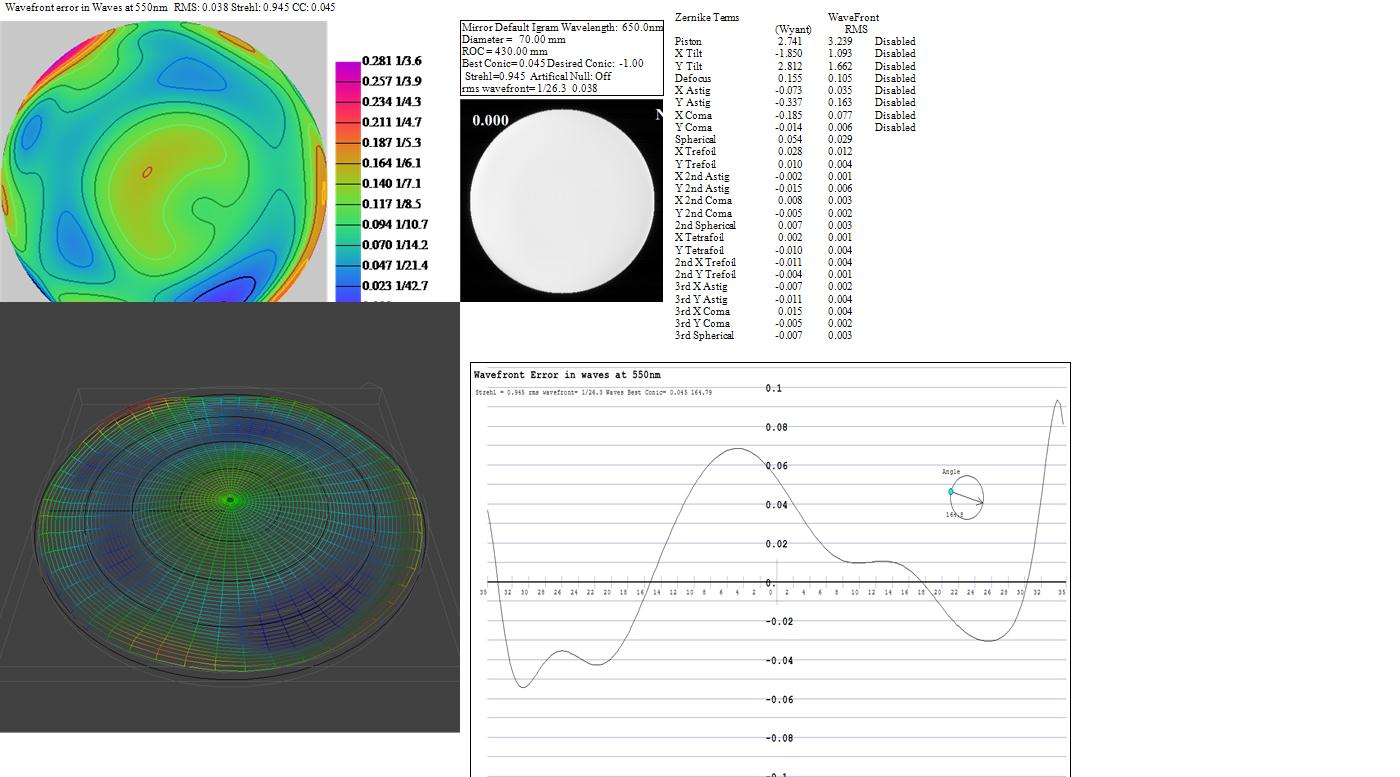This screenshot has width=1400, height=777.
Task: Select legend label '0.023 1/42.7'
Action: point(395,286)
